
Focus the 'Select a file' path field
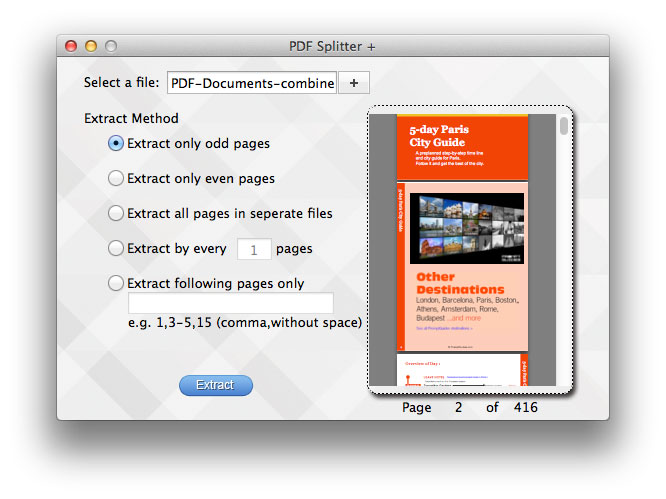tap(252, 83)
